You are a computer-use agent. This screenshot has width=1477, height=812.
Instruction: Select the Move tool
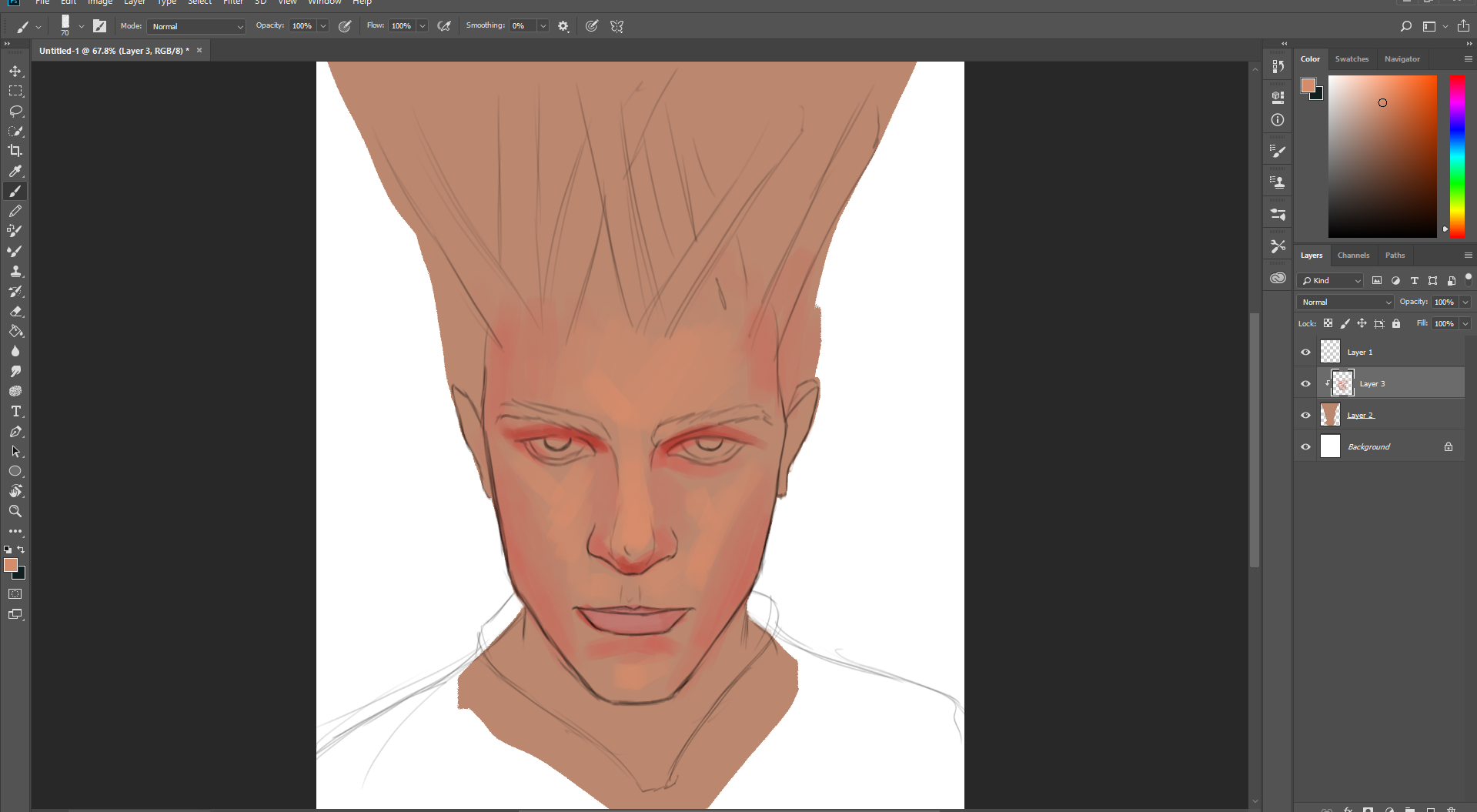(x=15, y=71)
